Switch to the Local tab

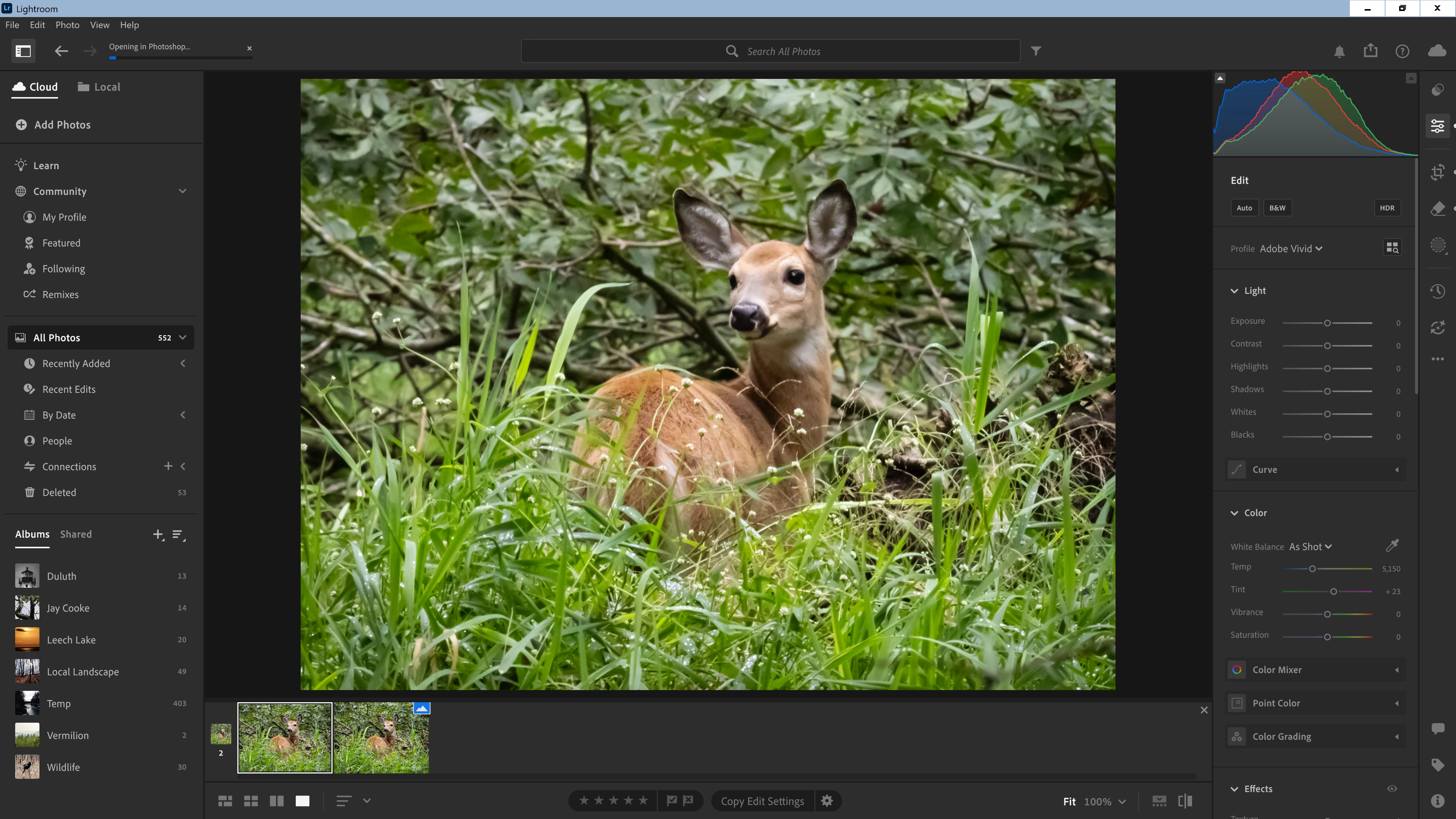99,86
